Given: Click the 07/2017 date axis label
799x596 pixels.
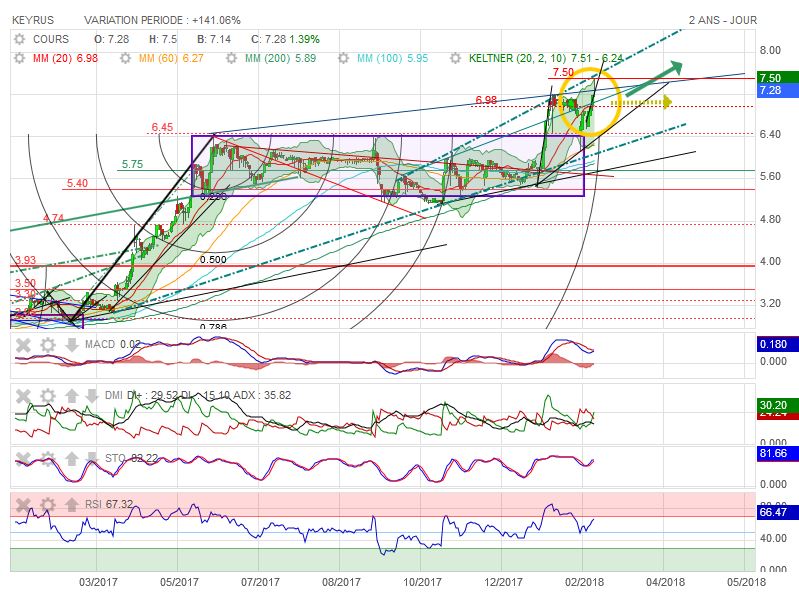Looking at the screenshot, I should coord(260,582).
